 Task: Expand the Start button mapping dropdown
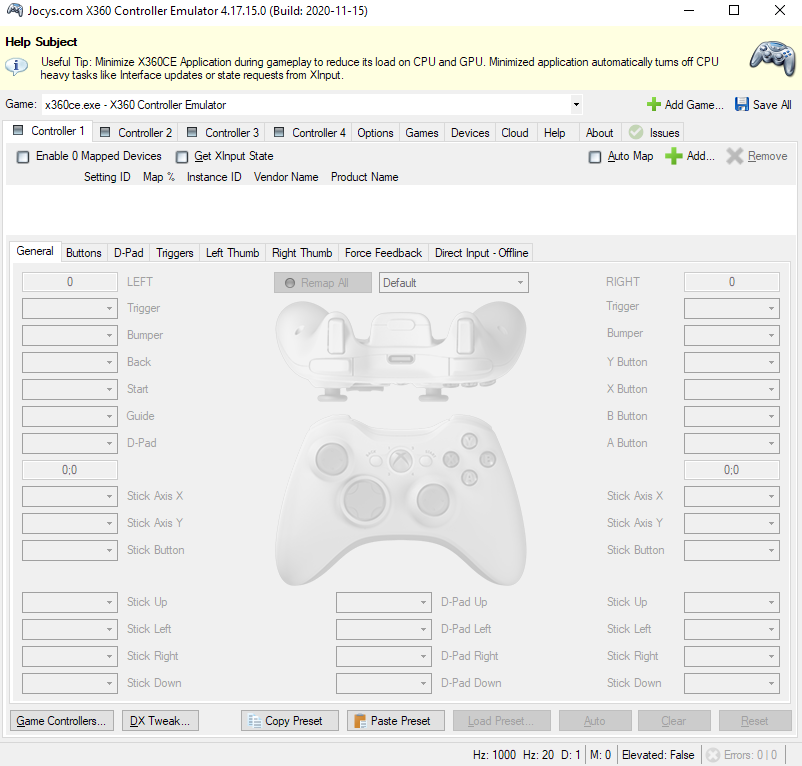70,389
